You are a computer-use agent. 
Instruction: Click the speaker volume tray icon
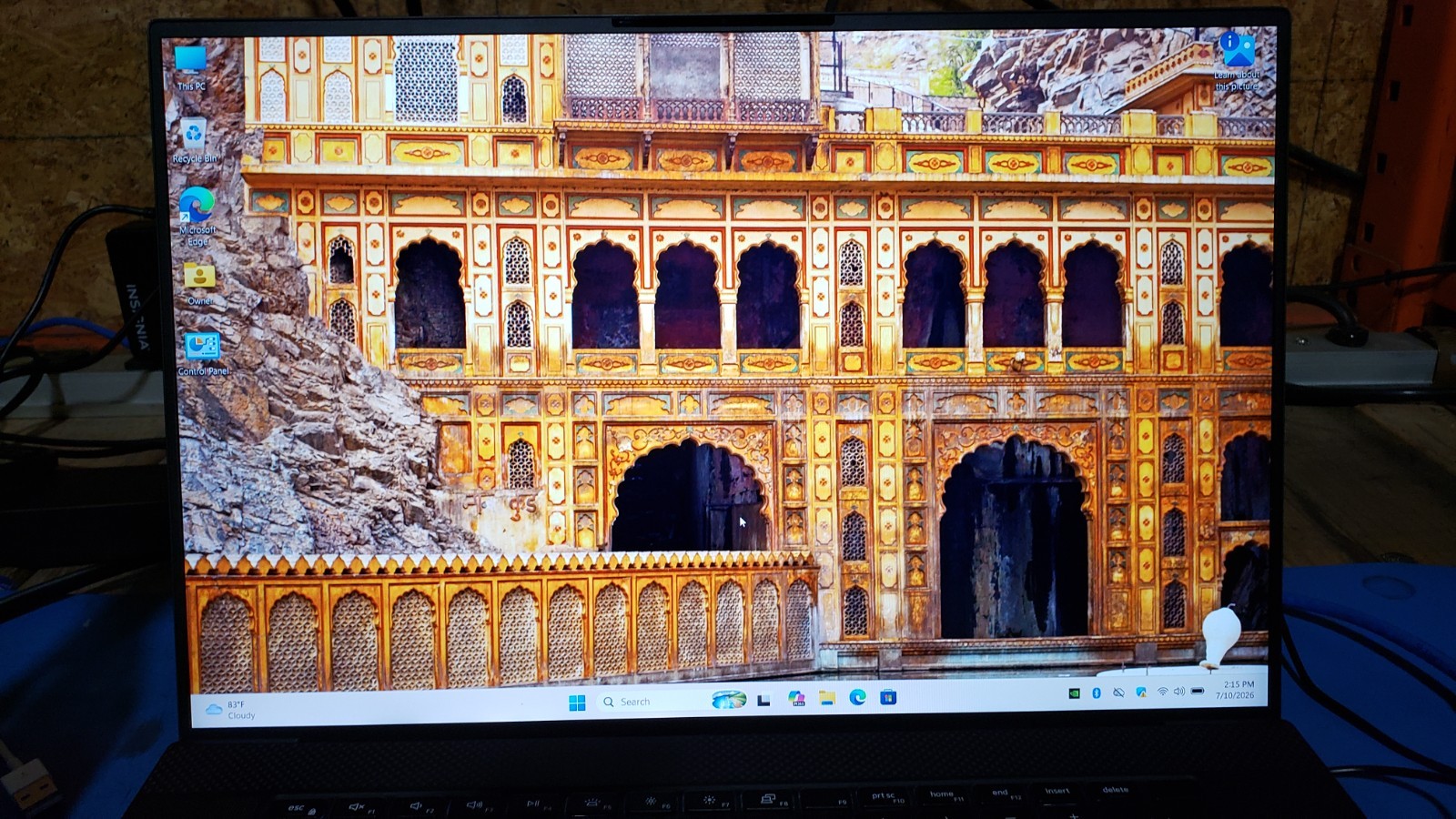1179,692
